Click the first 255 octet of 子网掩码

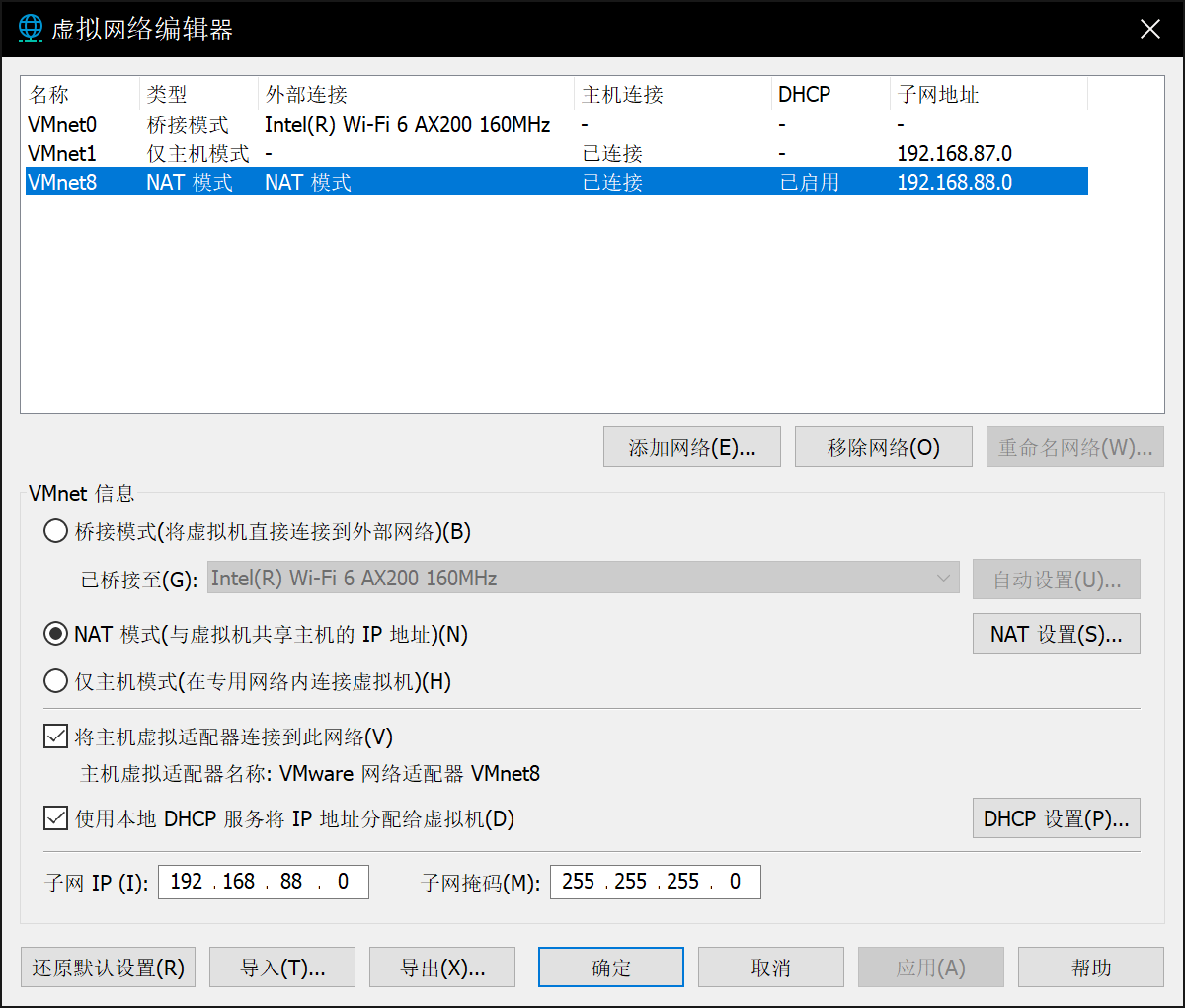579,882
